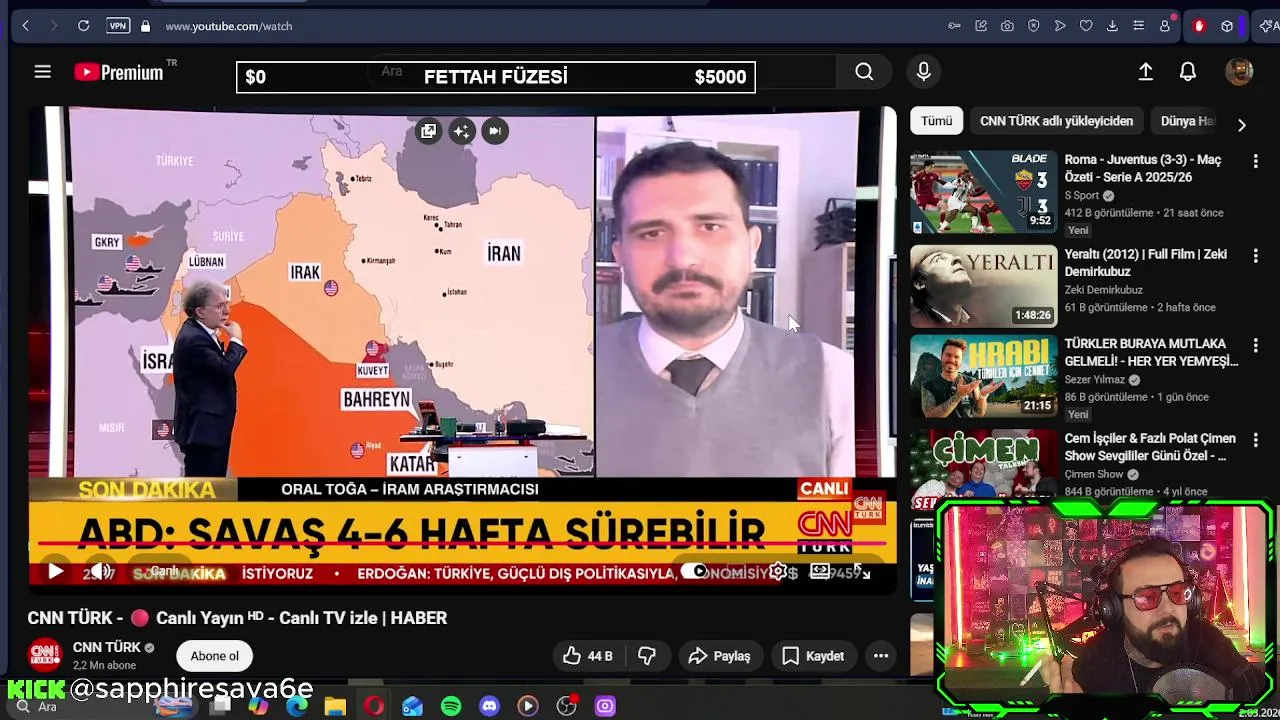Open the account avatar menu

(1239, 72)
